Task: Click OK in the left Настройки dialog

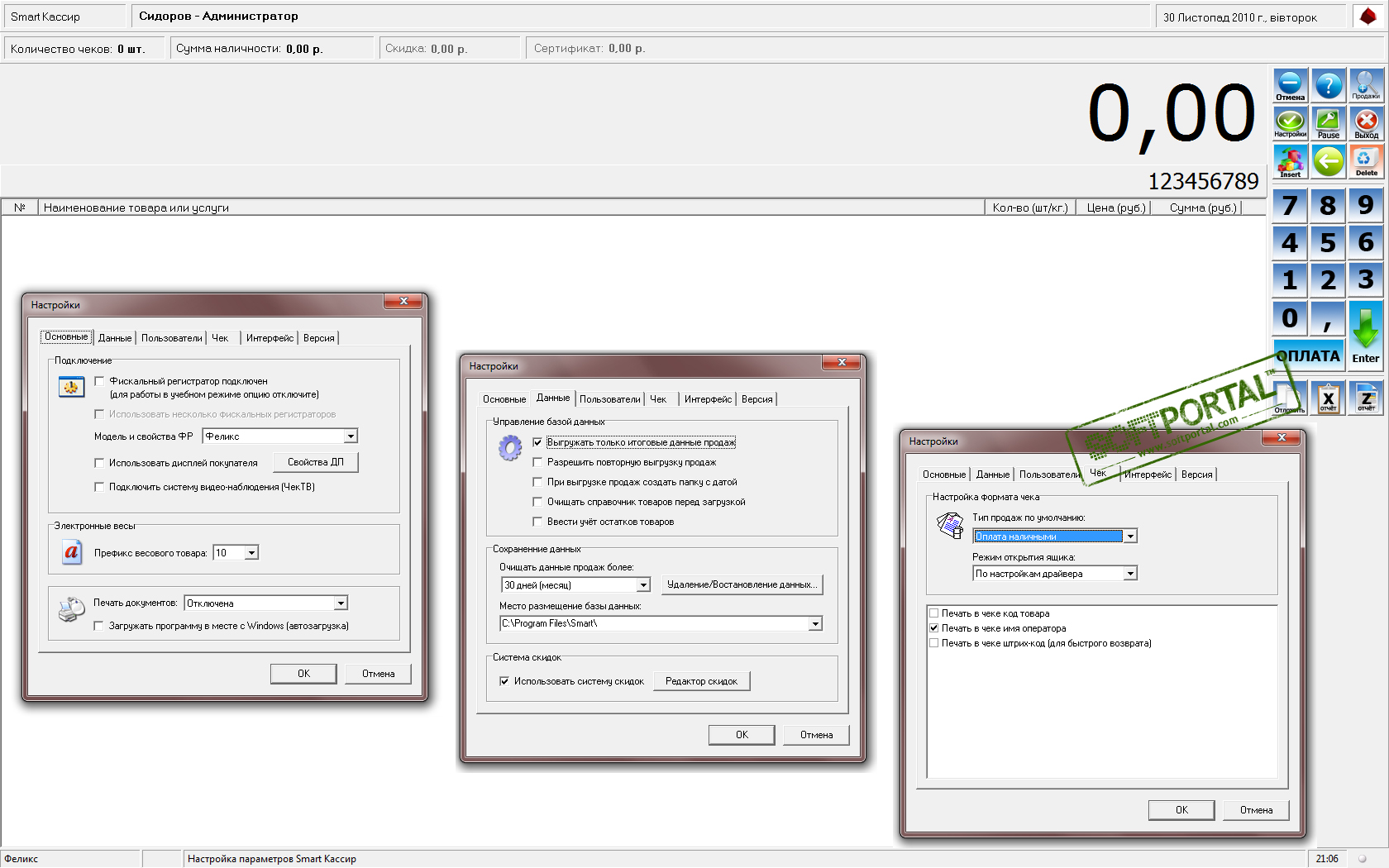Action: 303,674
